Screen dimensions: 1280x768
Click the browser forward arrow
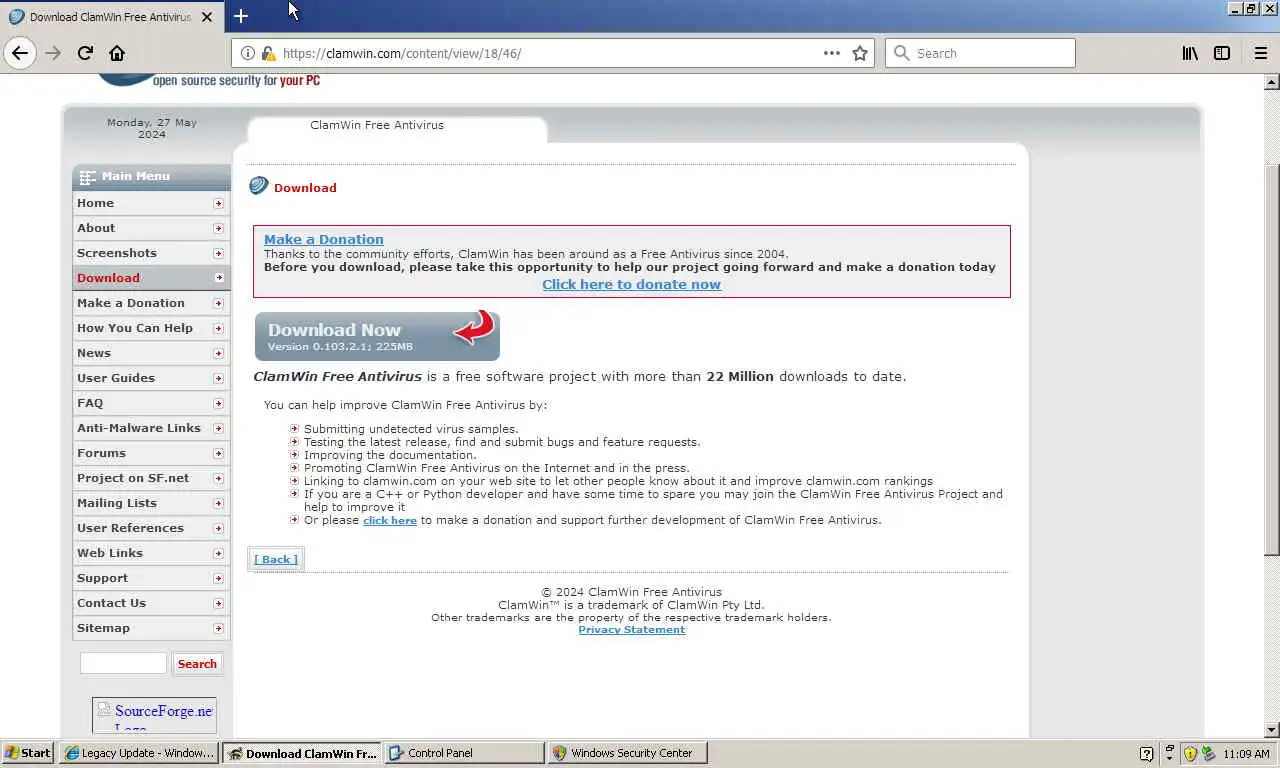click(53, 53)
